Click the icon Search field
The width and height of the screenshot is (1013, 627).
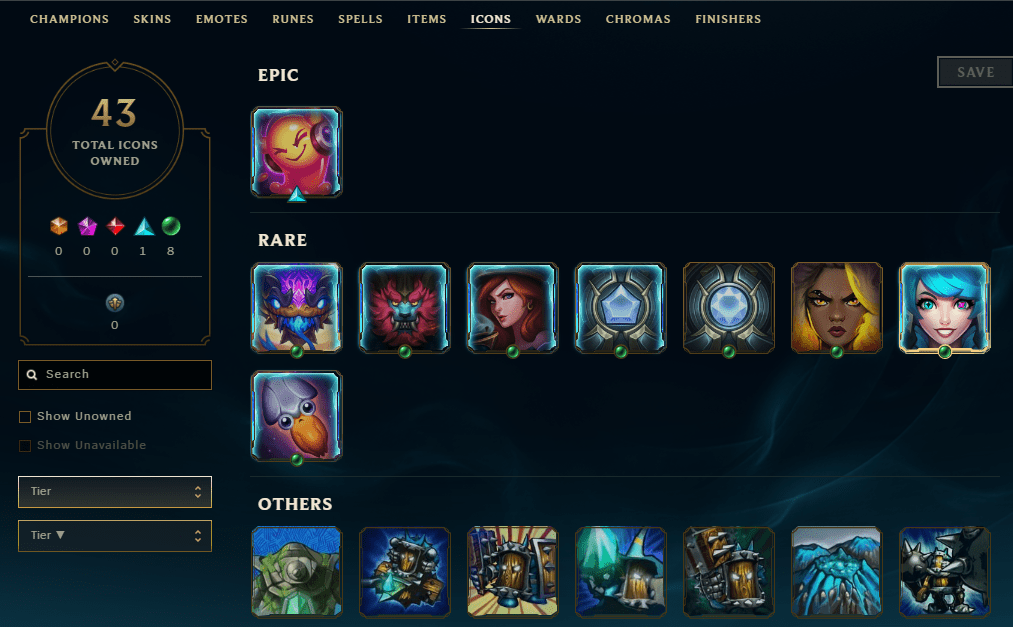115,375
